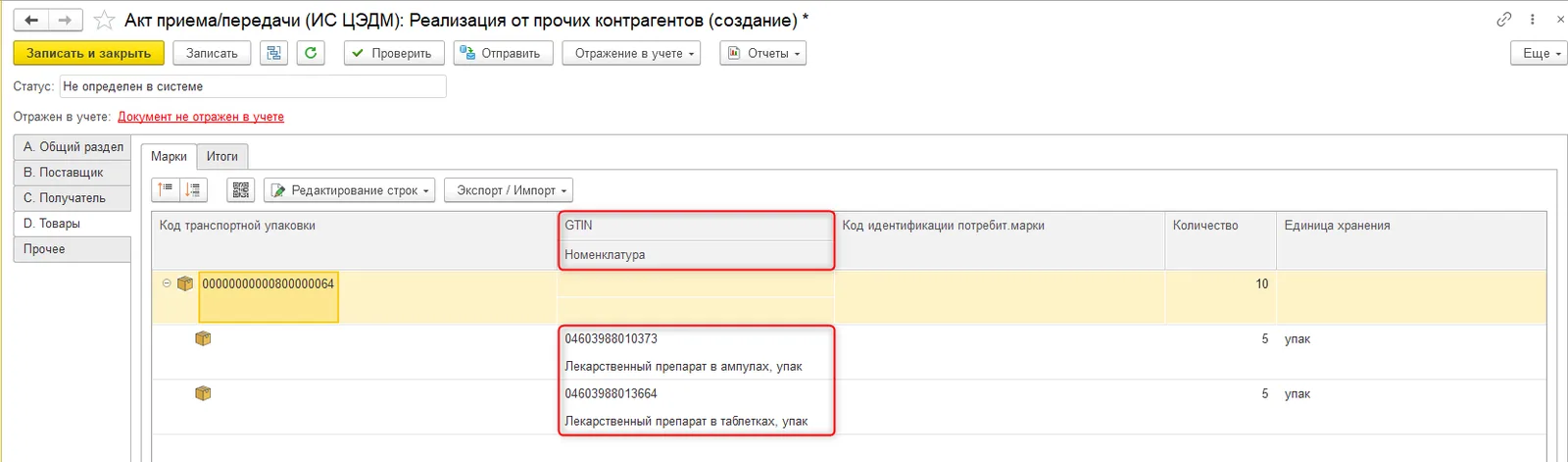This screenshot has width=1568, height=462.
Task: Open section D. Товары
Action: point(73,224)
